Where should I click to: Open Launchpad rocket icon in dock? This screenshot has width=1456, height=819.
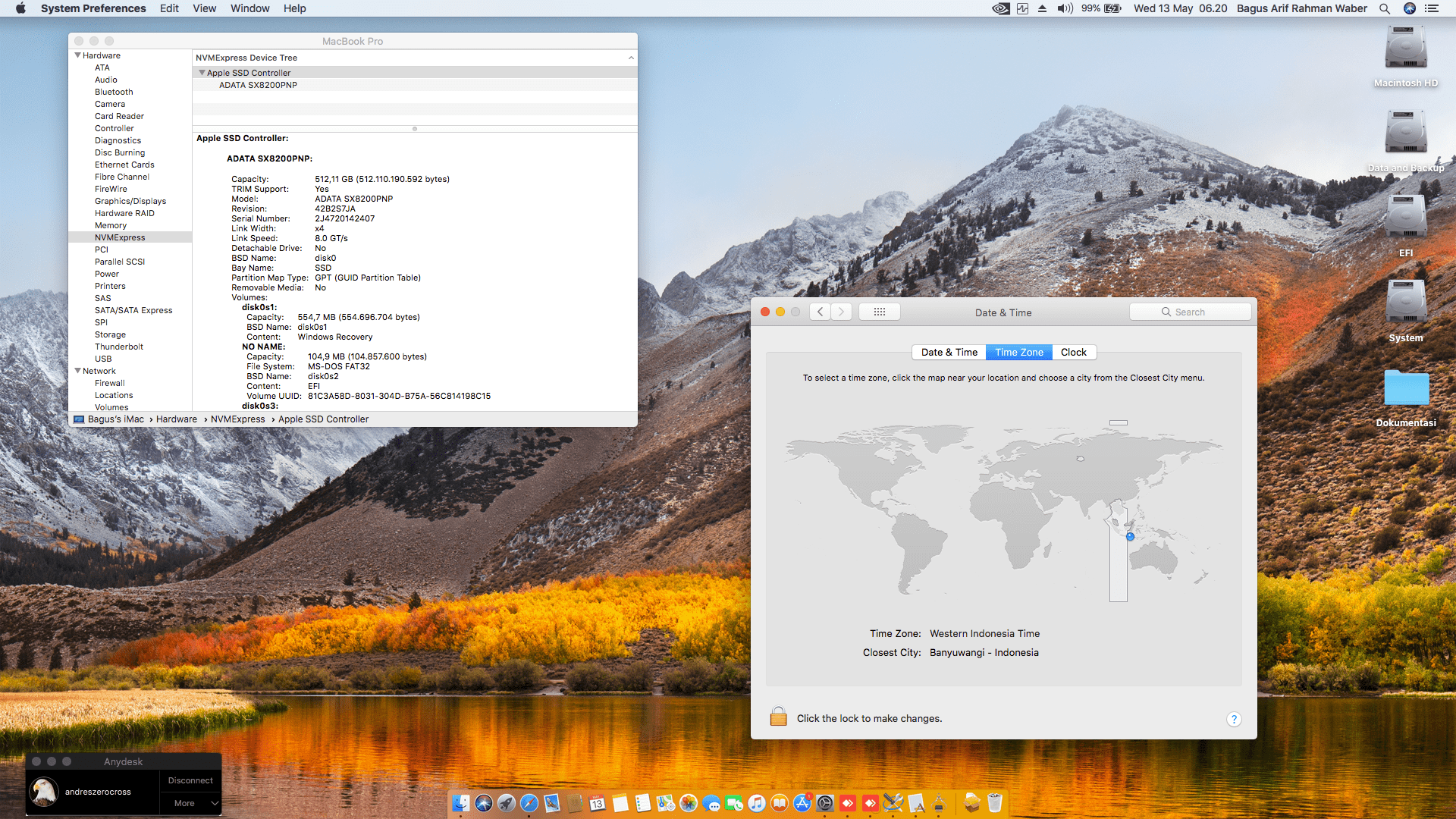507,803
